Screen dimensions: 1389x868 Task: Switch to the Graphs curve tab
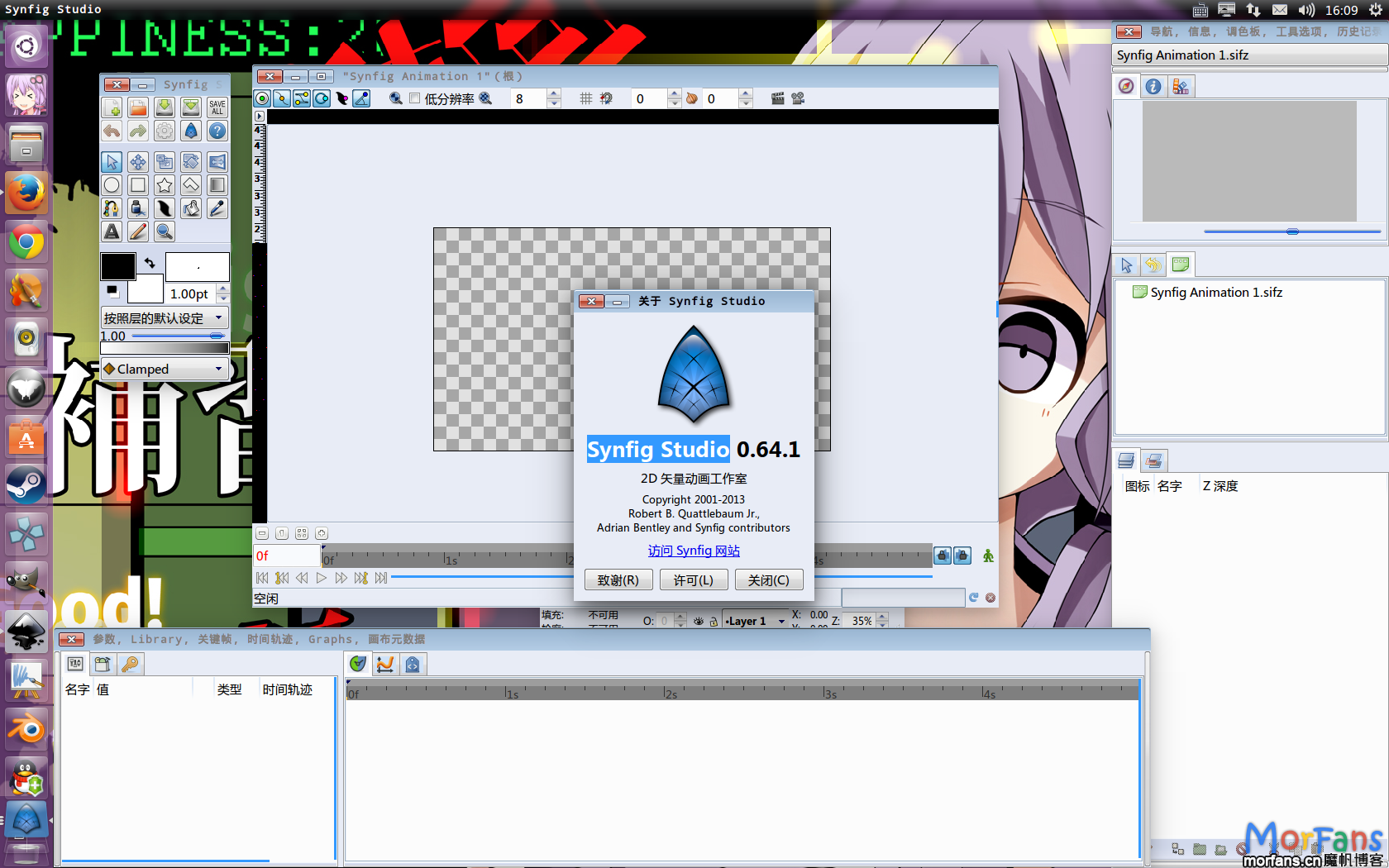[385, 664]
